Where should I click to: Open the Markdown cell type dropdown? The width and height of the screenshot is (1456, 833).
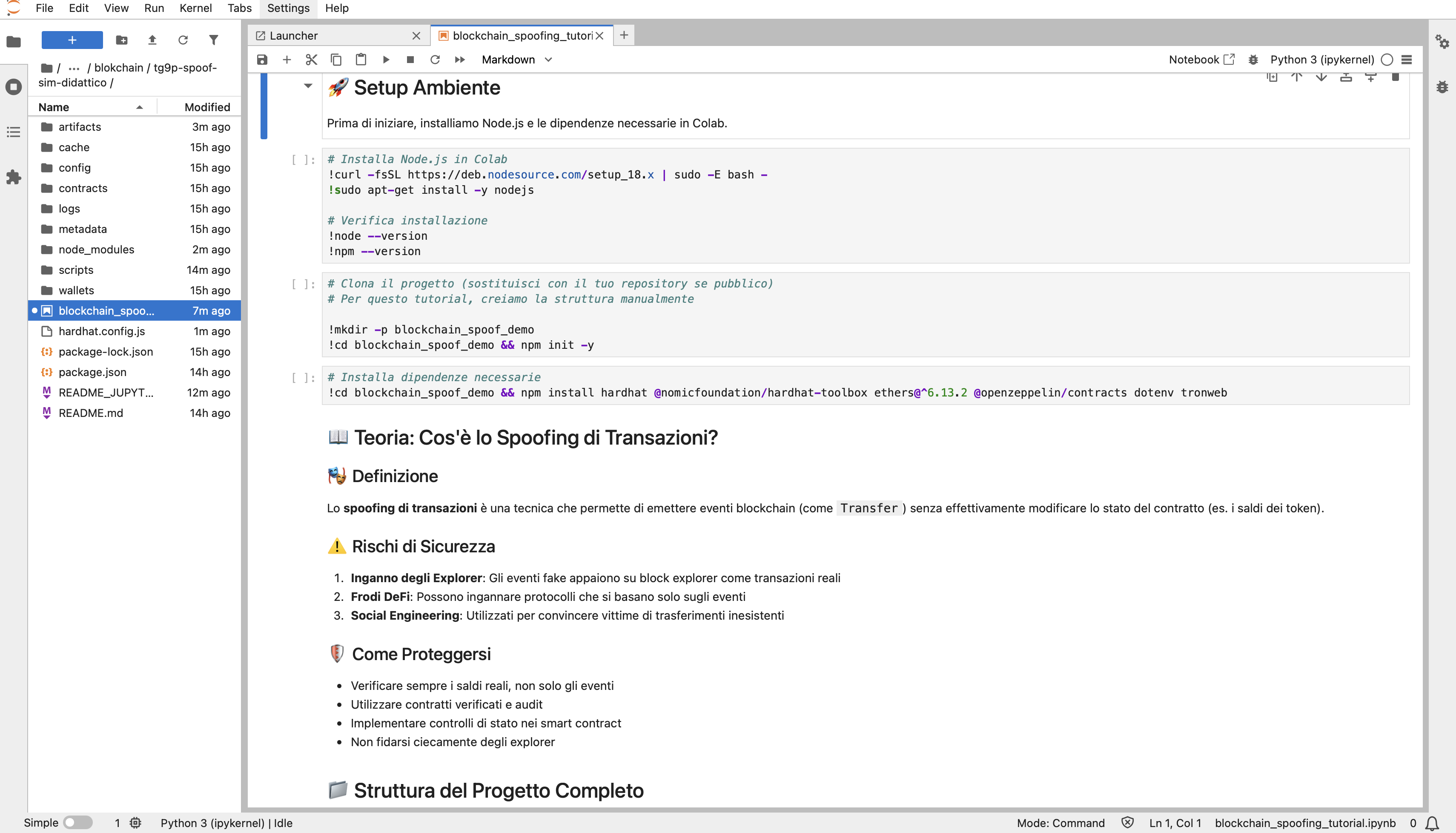[x=516, y=60]
